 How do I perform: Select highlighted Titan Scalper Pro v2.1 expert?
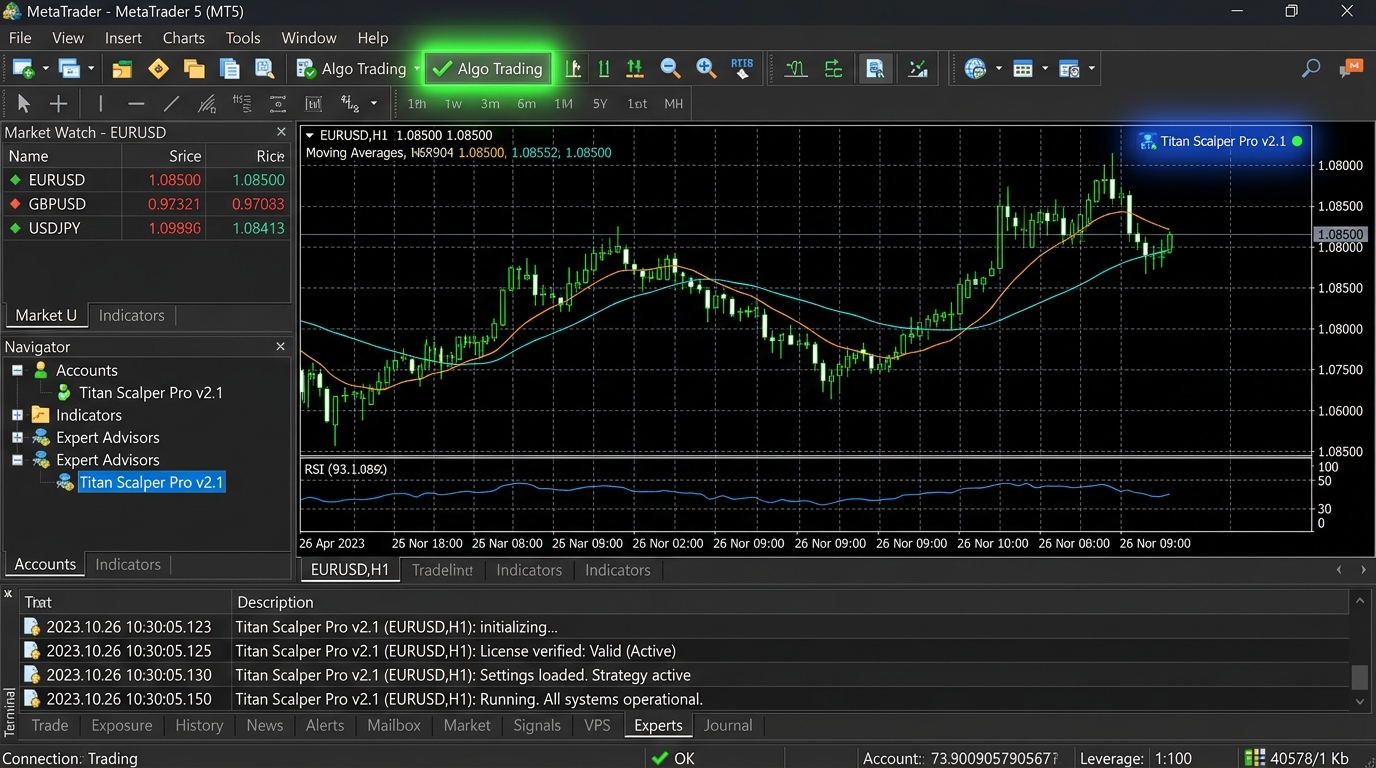[151, 482]
